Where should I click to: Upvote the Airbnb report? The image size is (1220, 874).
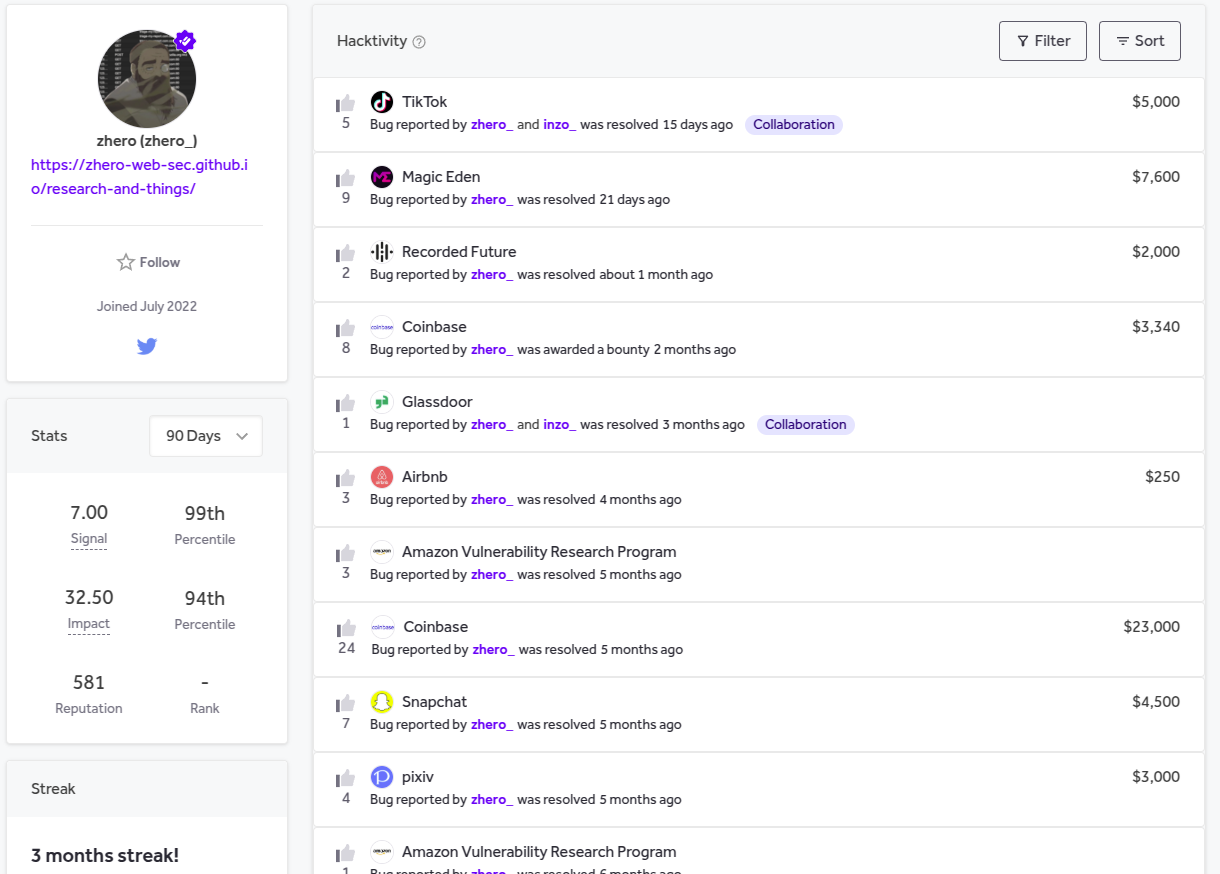point(346,478)
